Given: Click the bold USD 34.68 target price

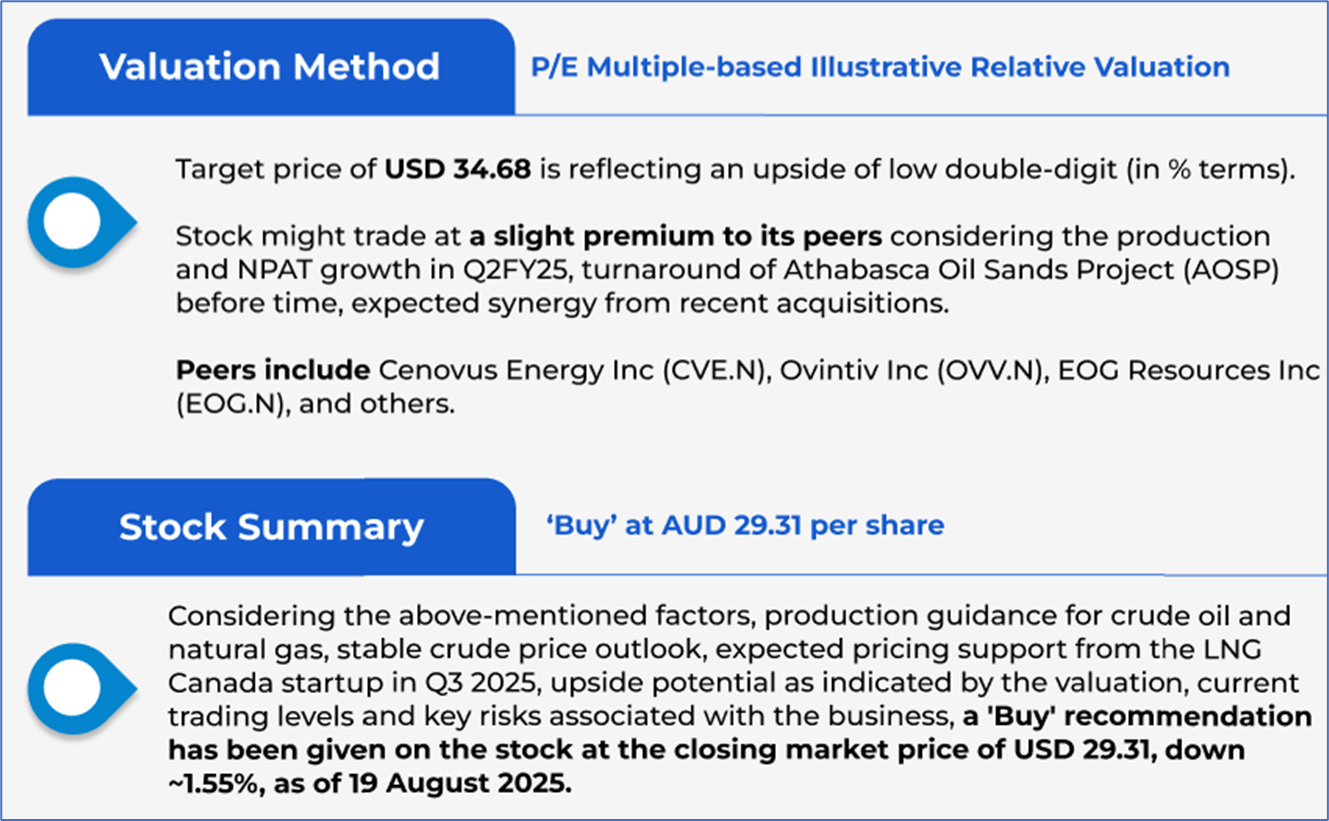Looking at the screenshot, I should (x=462, y=169).
